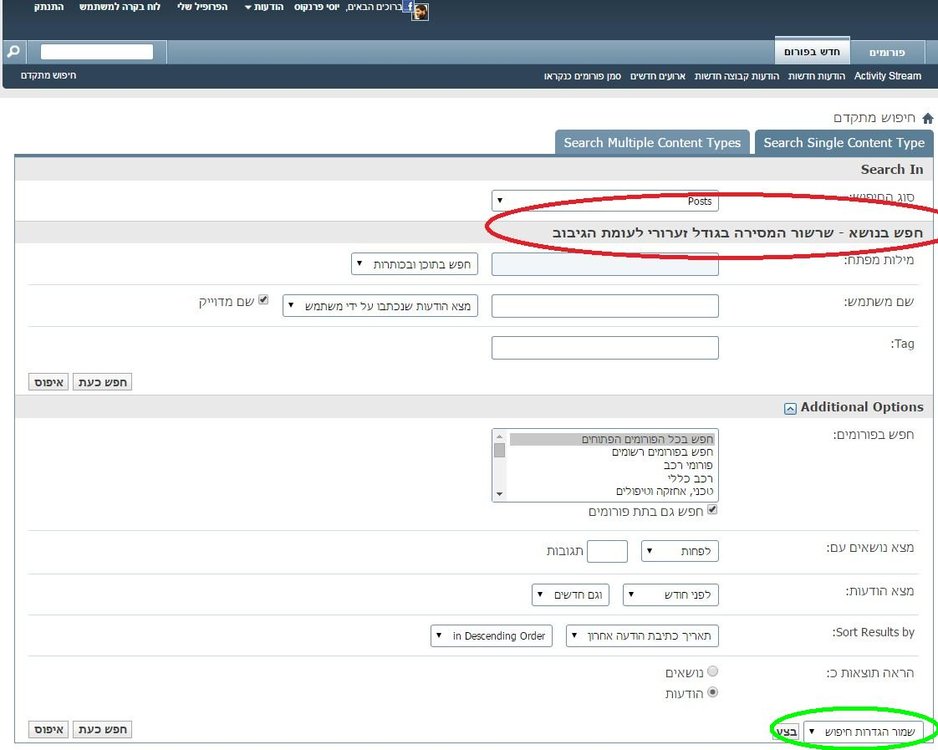Viewport: 938px width, 750px height.
Task: Select רכב כללי list option
Action: pos(611,478)
